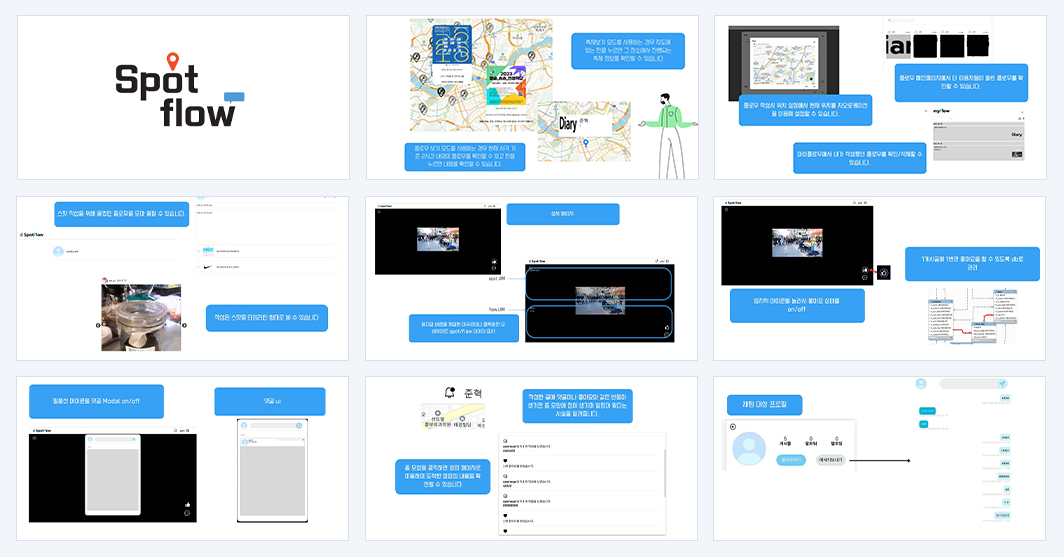
Task: Click the upper outlined spot area
Action: point(599,284)
